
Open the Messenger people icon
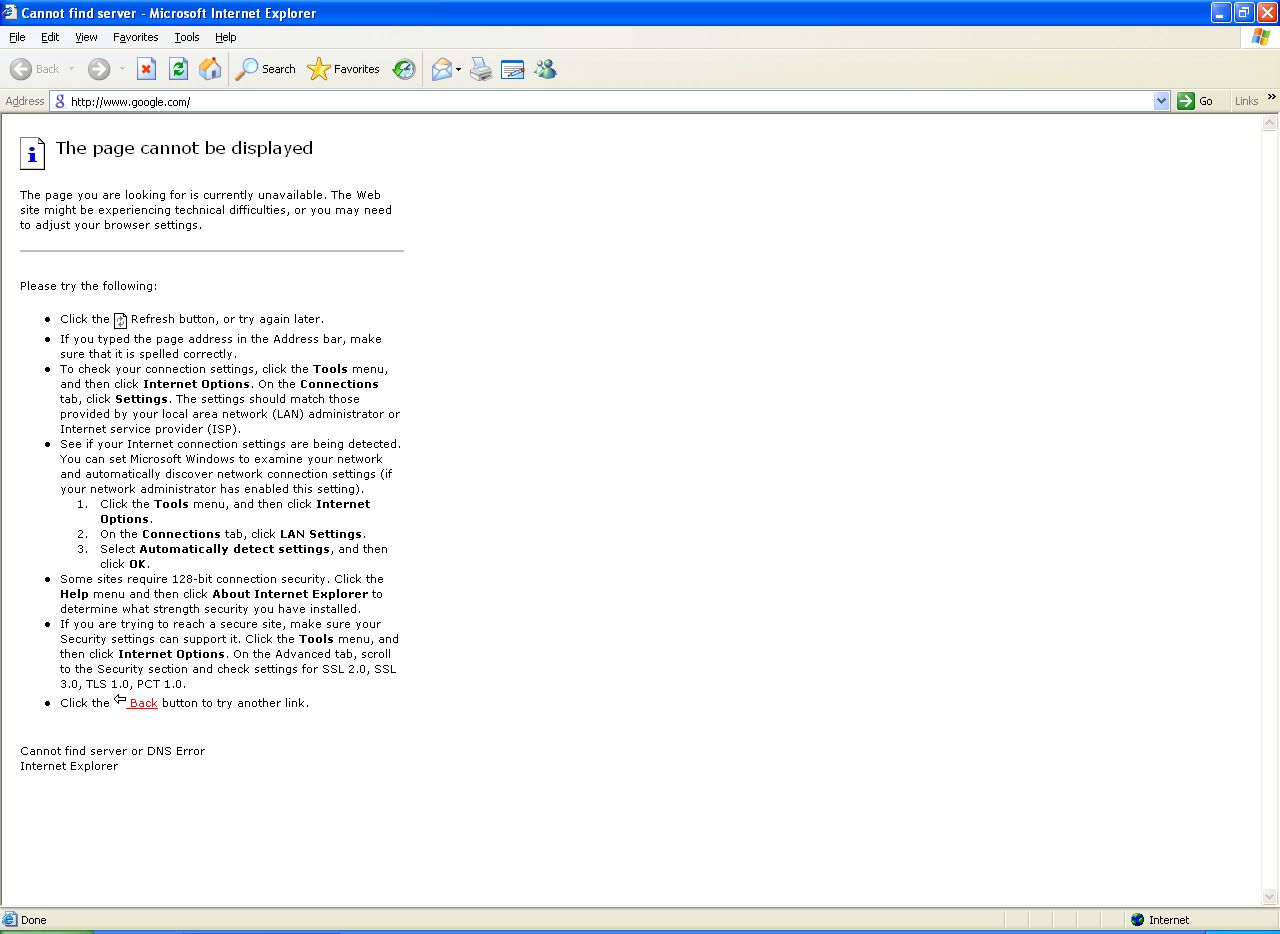pyautogui.click(x=545, y=69)
